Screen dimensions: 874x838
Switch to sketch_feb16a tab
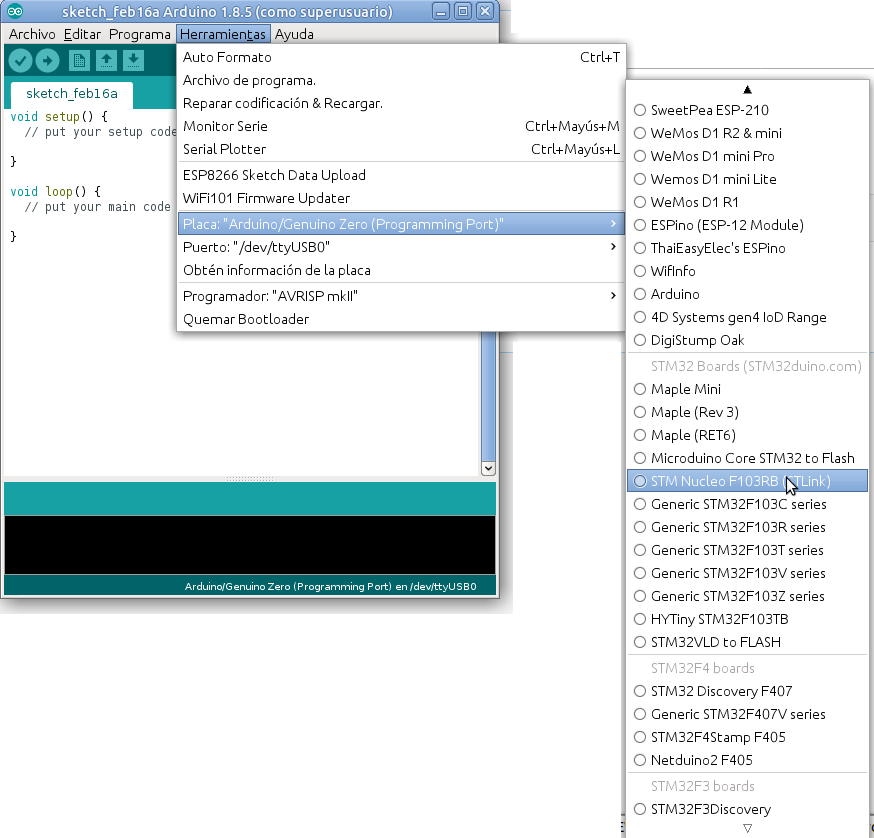[71, 94]
